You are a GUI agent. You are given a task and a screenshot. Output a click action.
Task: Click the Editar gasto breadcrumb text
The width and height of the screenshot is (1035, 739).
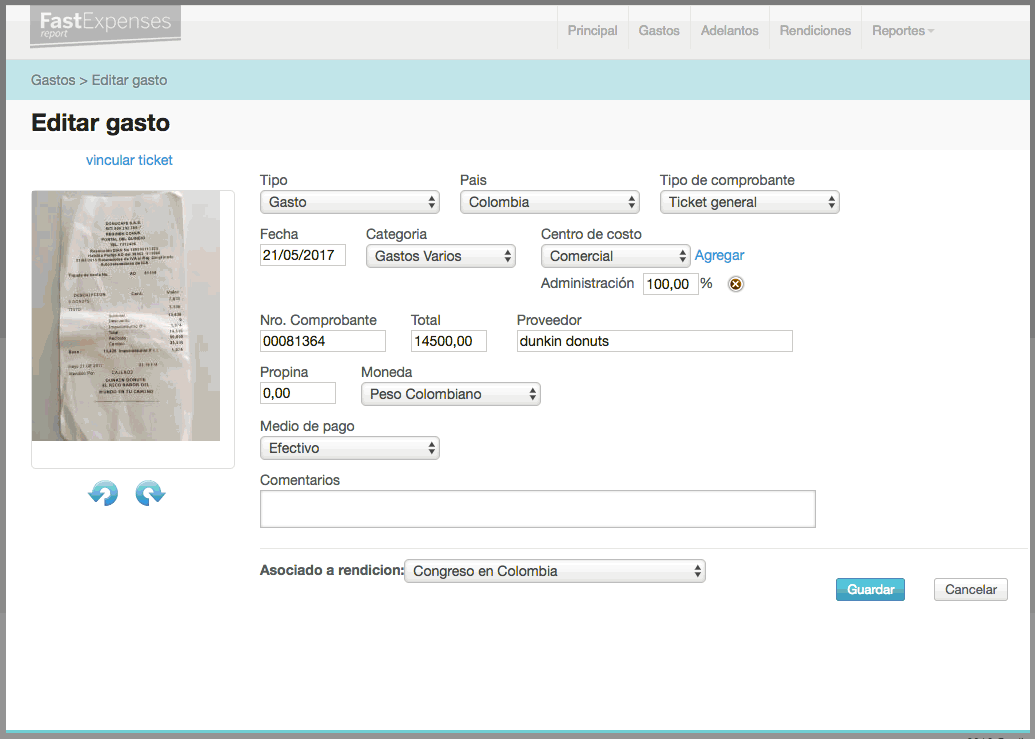click(129, 80)
